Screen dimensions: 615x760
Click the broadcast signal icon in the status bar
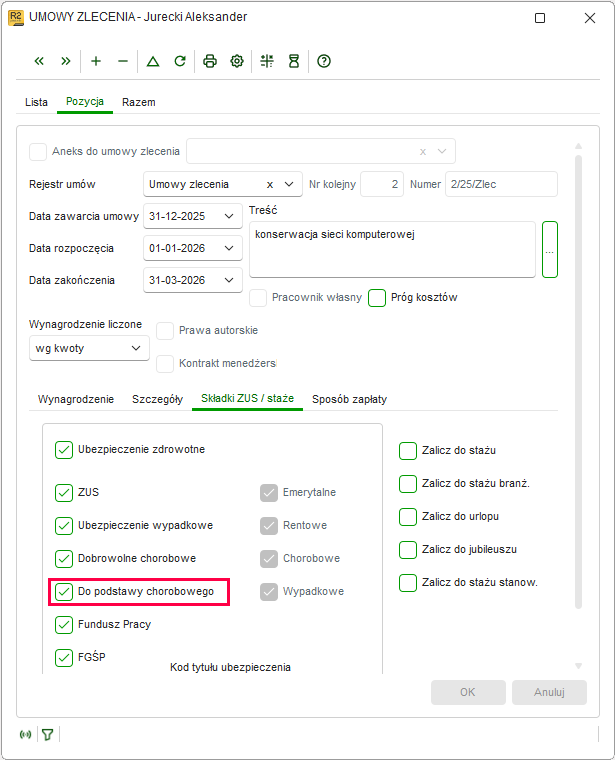[x=26, y=734]
